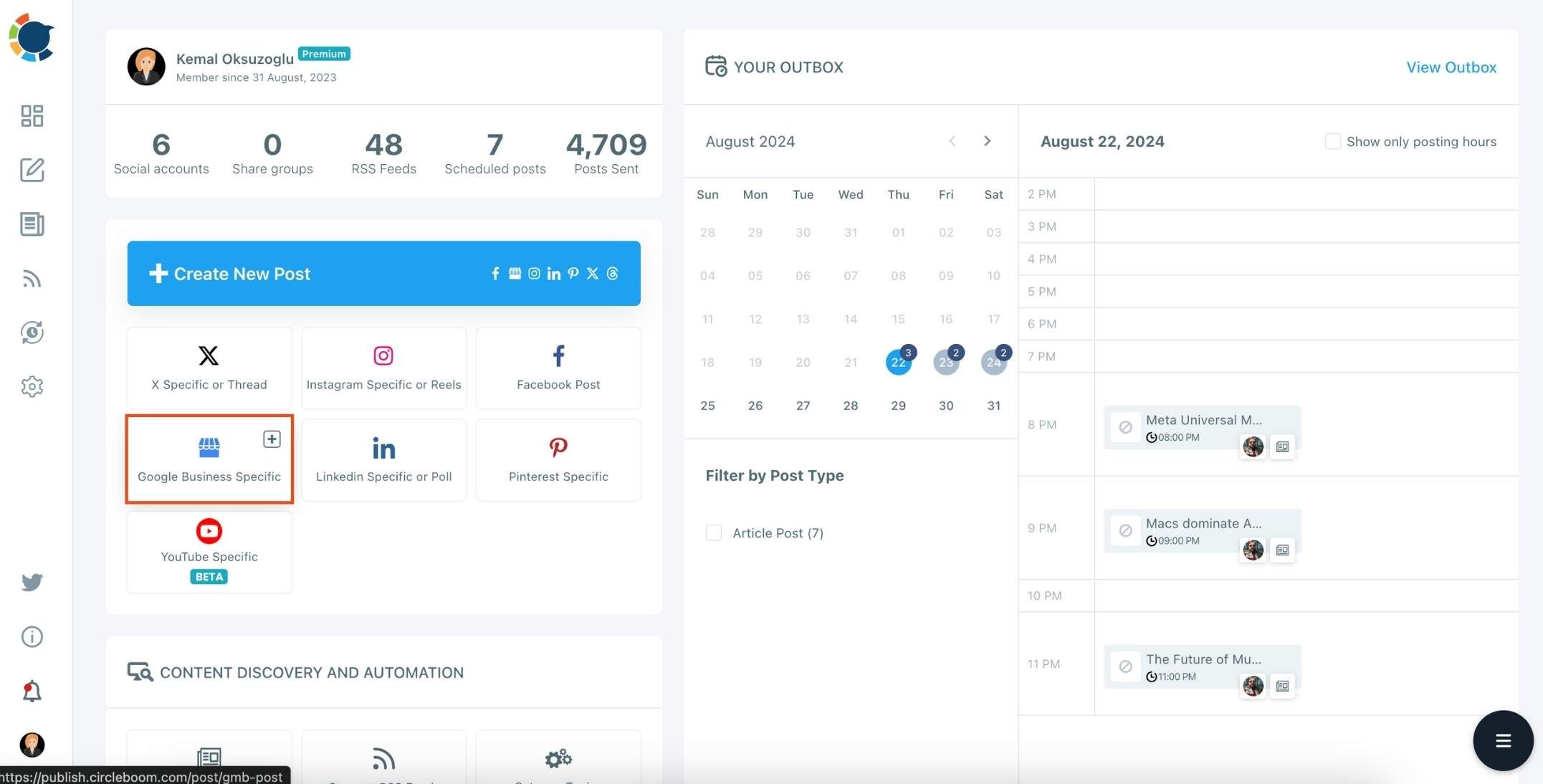This screenshot has height=784, width=1543.
Task: Select August 22 calendar date
Action: point(897,362)
